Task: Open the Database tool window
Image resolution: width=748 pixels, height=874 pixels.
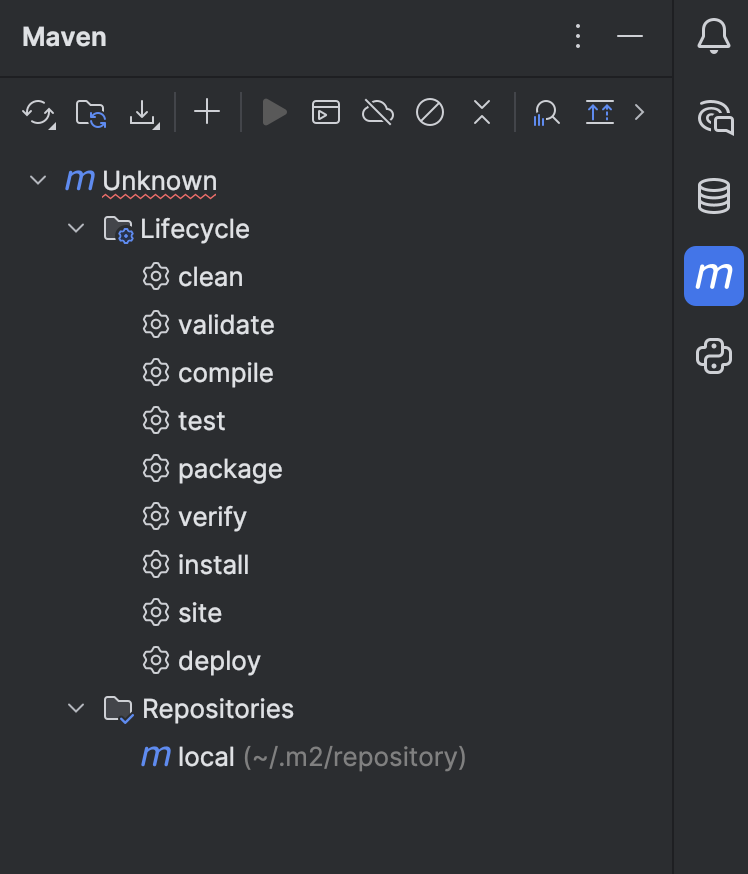Action: point(713,196)
